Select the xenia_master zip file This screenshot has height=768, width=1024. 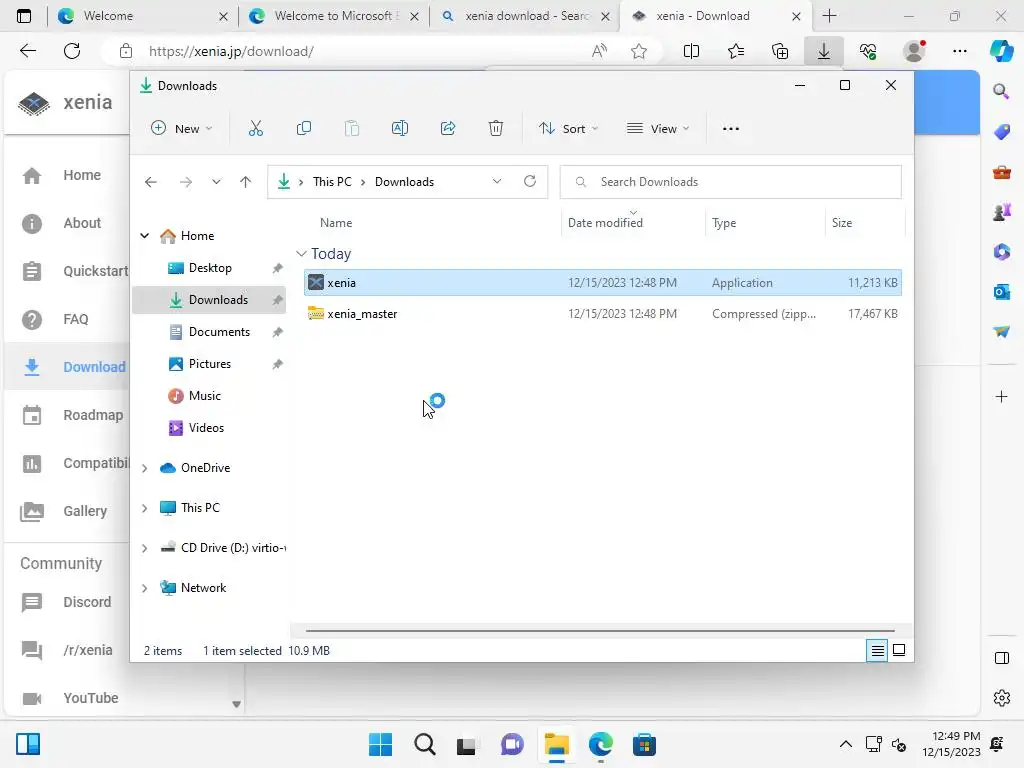coord(603,314)
